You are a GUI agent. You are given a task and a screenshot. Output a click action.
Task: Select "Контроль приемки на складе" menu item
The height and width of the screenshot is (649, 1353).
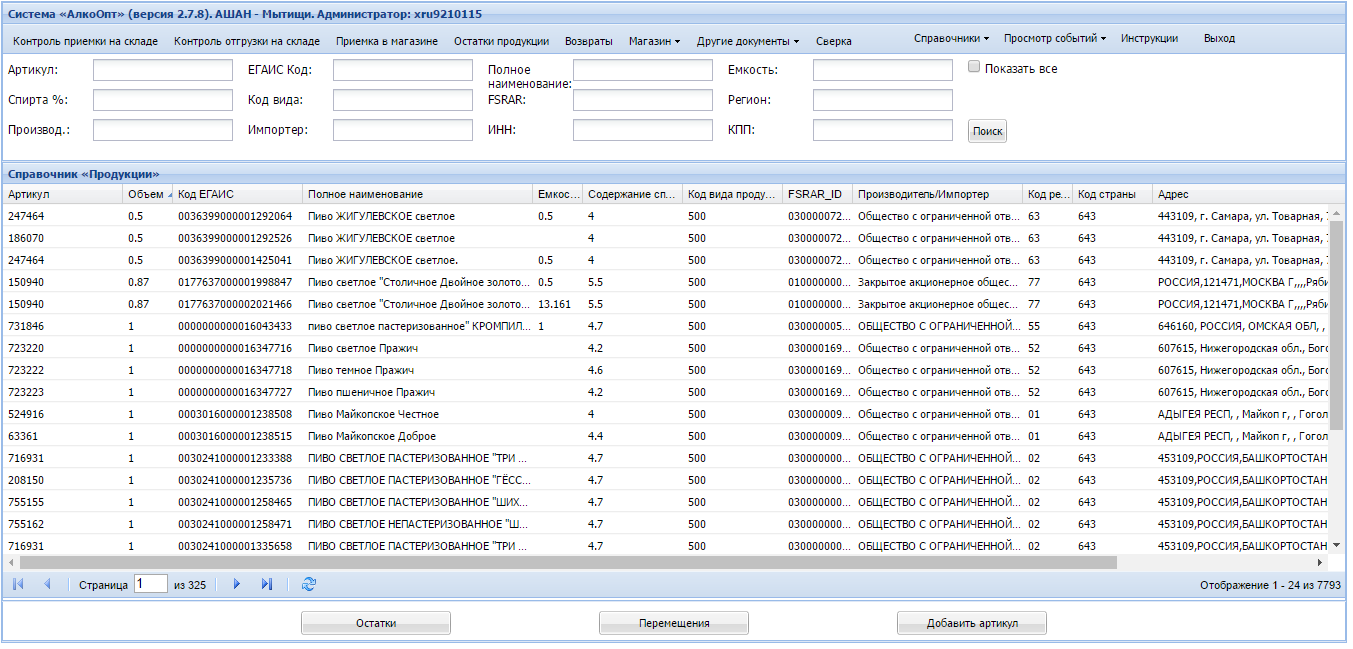[85, 41]
